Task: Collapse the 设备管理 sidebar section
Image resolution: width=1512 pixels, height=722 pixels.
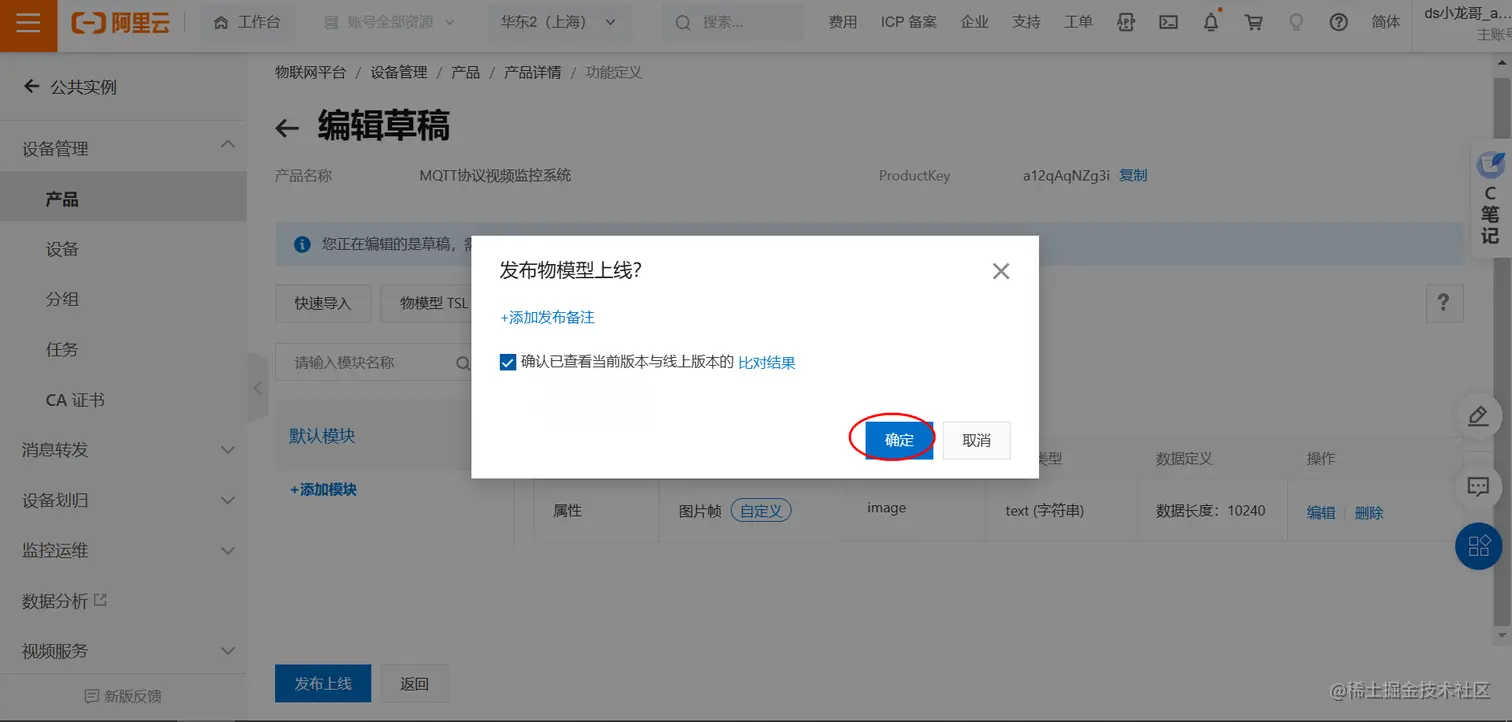Action: tap(123, 148)
